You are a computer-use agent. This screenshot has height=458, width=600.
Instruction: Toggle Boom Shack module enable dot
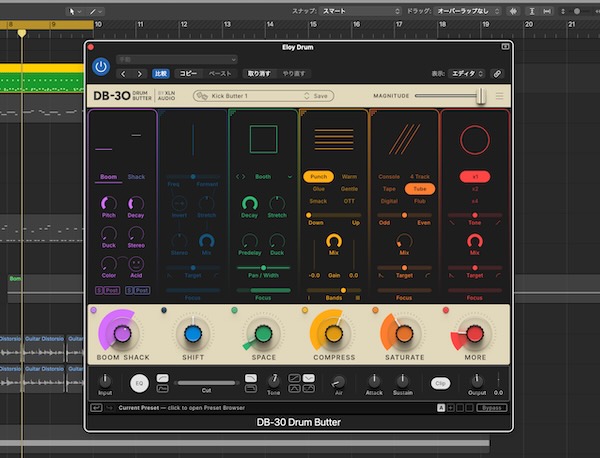(94, 310)
